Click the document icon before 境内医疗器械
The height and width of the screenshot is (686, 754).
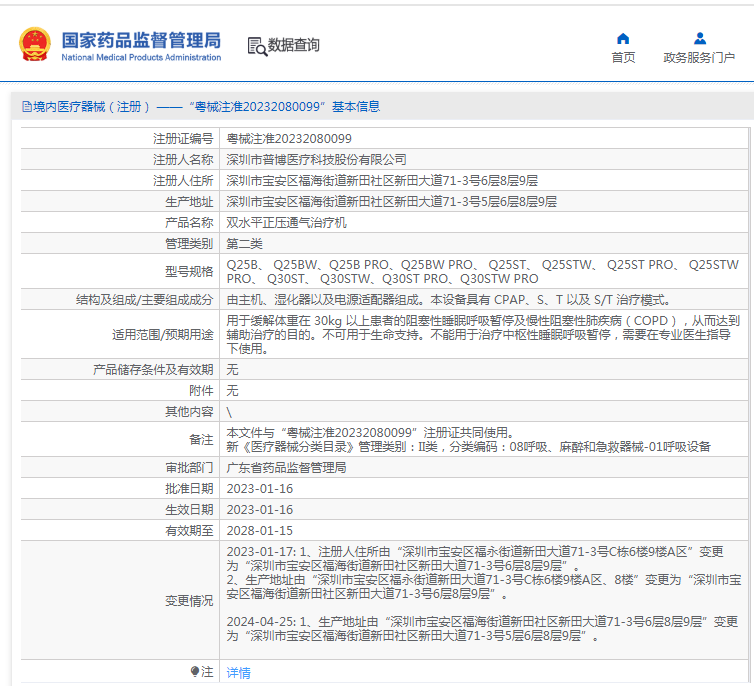pos(27,107)
